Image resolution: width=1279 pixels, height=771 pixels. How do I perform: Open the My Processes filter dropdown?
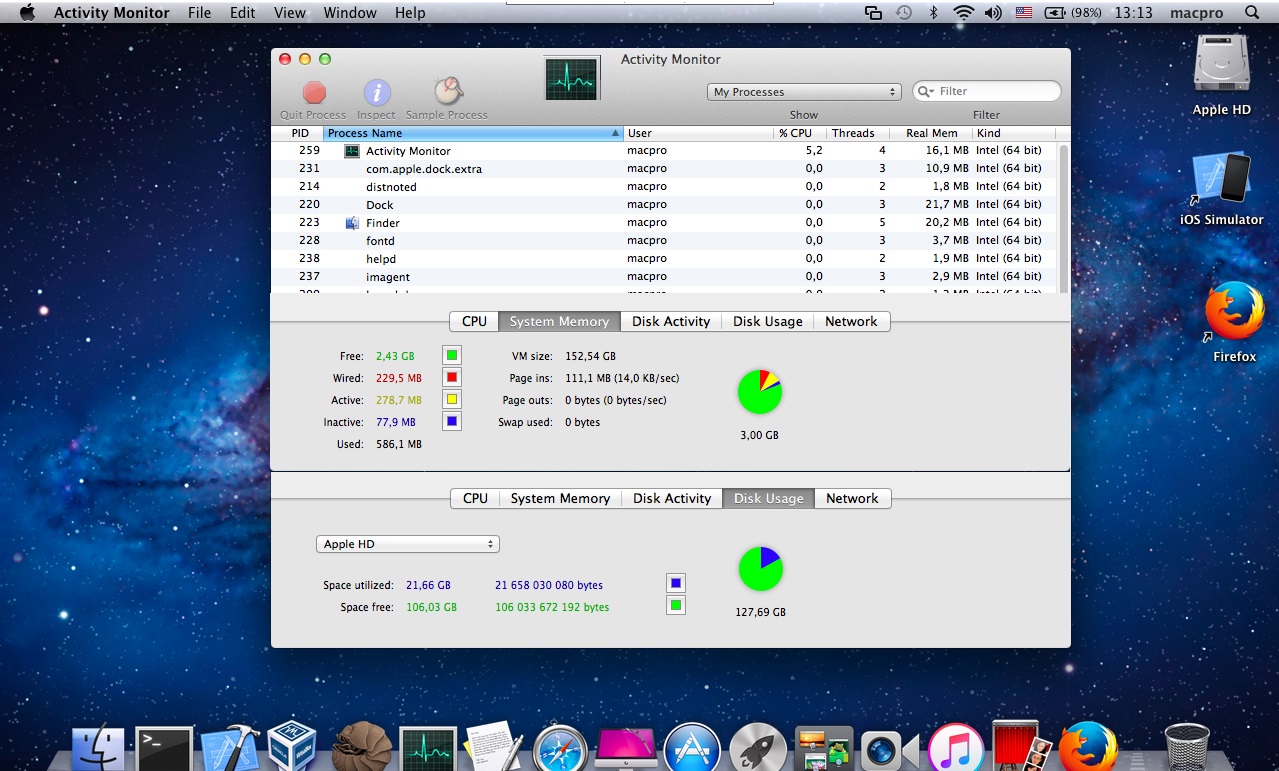804,92
